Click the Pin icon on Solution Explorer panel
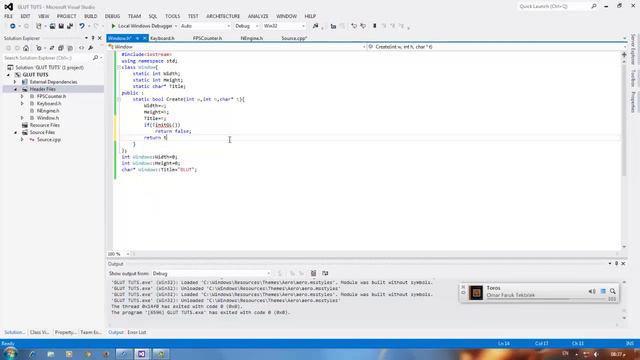This screenshot has width=640, height=360. coord(93,38)
